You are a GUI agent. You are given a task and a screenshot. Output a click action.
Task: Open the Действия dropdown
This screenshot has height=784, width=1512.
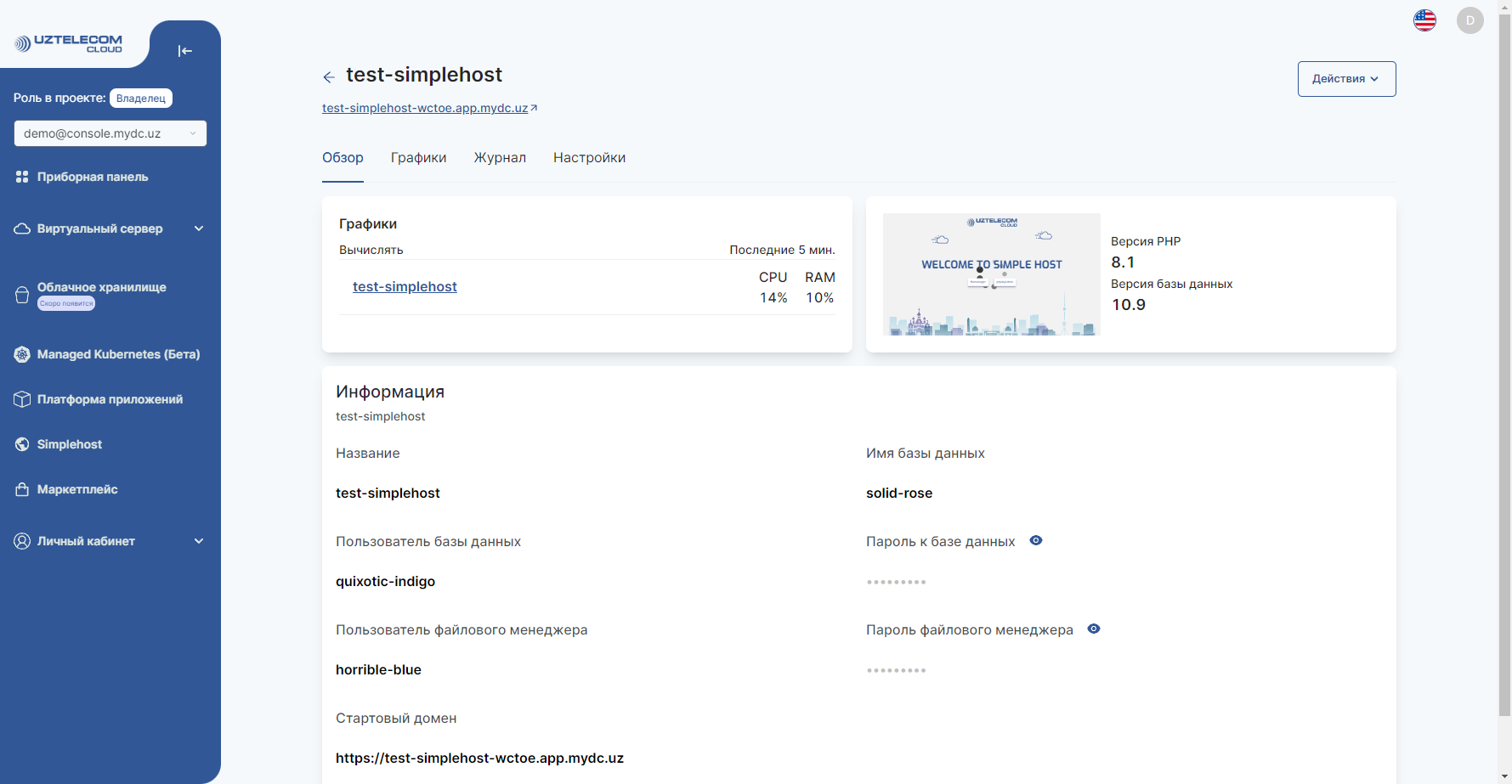tap(1346, 78)
